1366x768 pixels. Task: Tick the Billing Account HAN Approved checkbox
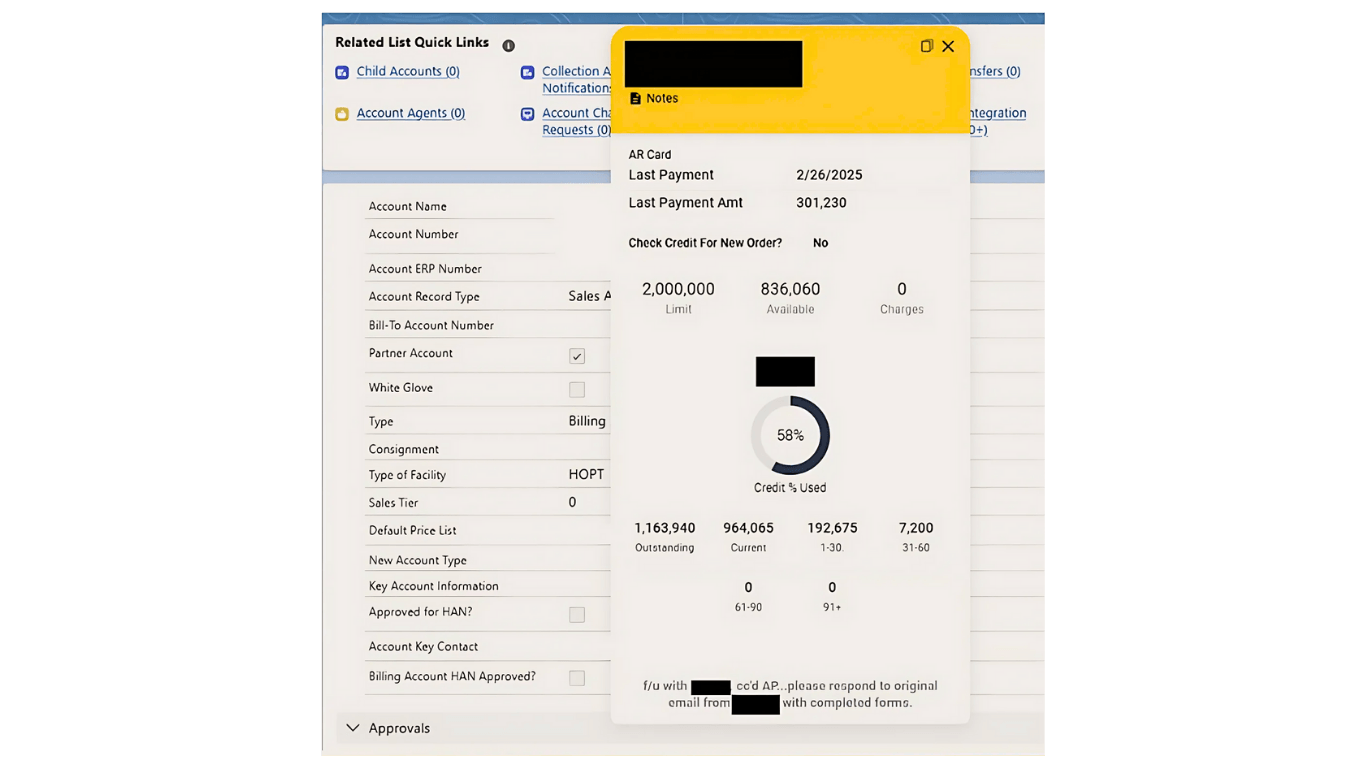point(577,678)
